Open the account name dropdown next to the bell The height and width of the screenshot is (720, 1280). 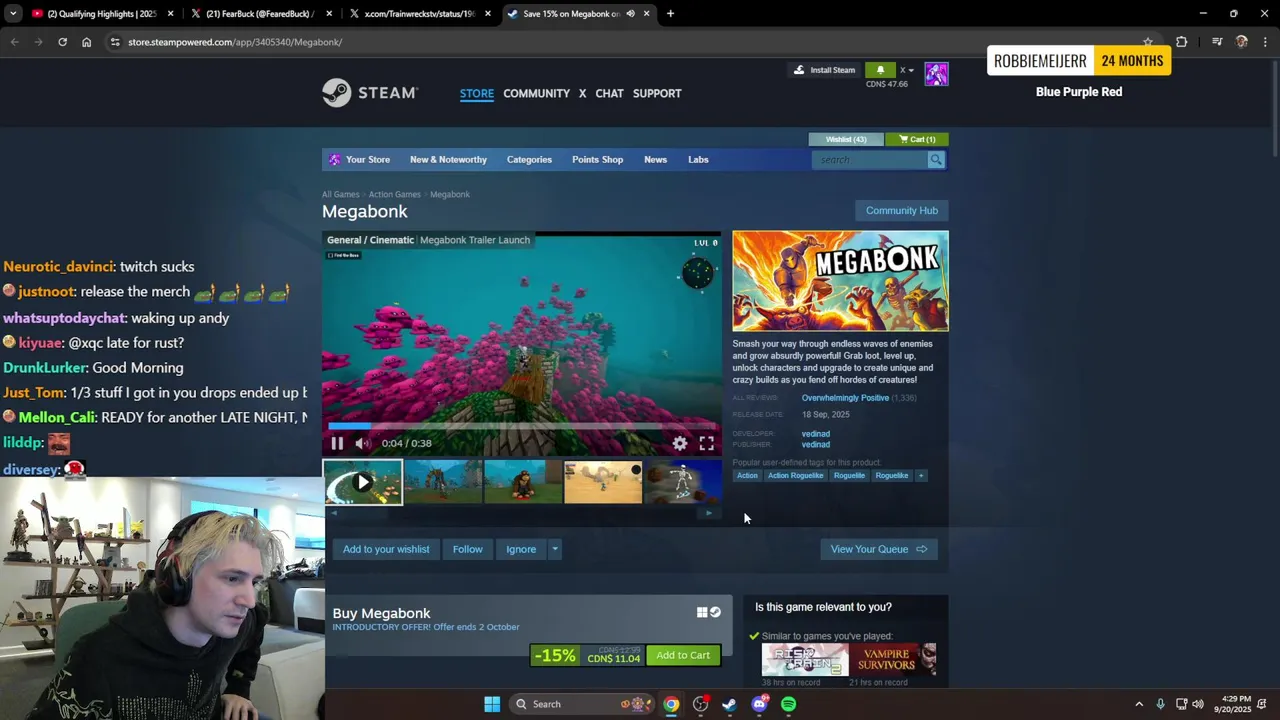point(906,70)
